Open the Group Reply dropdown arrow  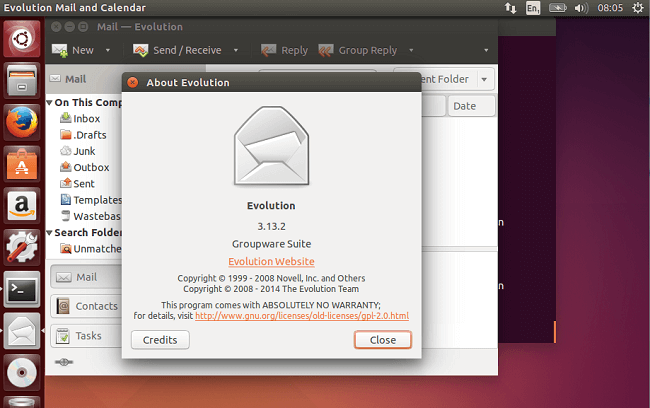(411, 51)
